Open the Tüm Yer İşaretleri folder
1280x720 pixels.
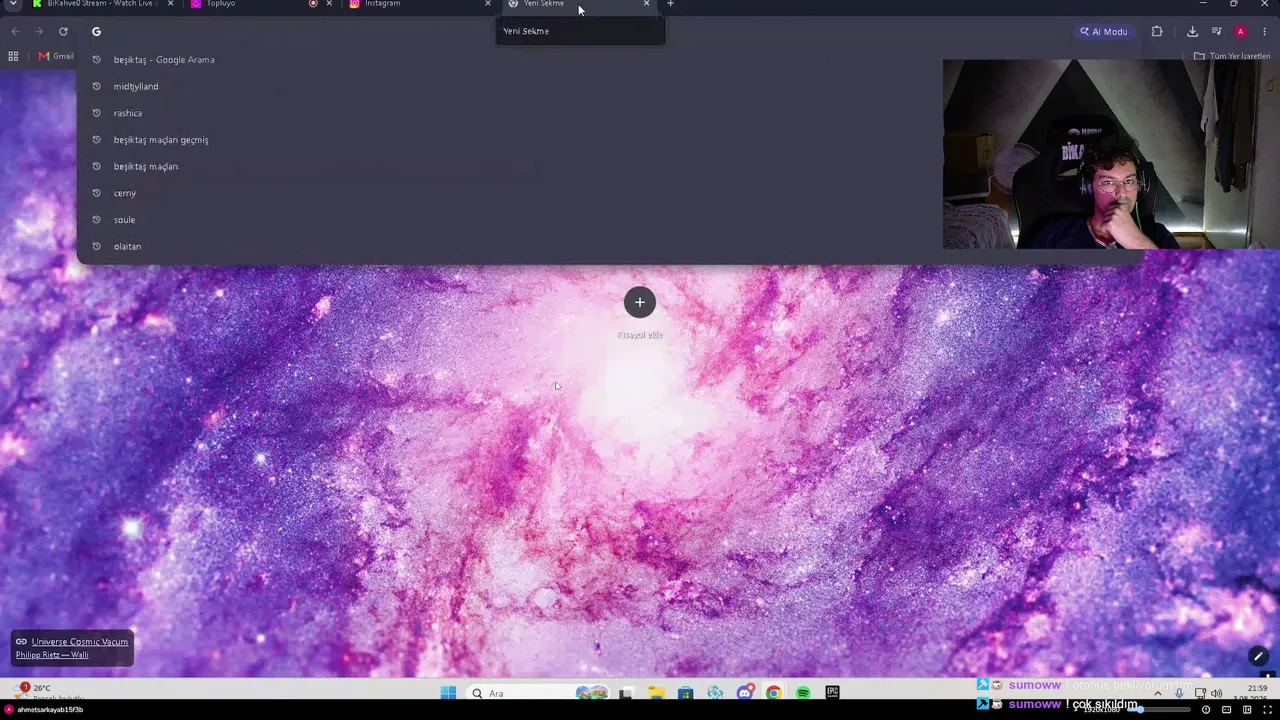(x=1232, y=56)
